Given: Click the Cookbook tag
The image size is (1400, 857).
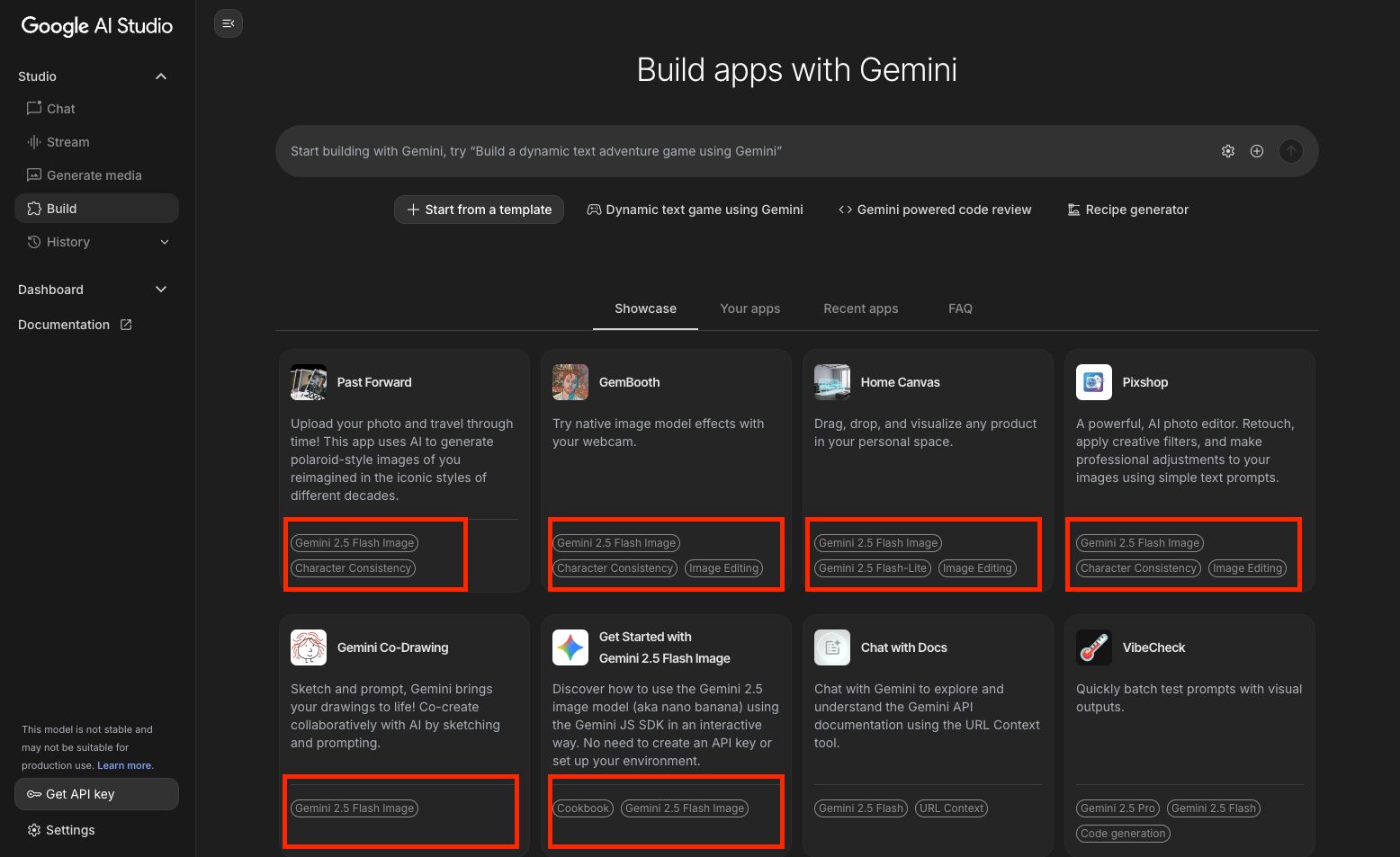Looking at the screenshot, I should (583, 808).
